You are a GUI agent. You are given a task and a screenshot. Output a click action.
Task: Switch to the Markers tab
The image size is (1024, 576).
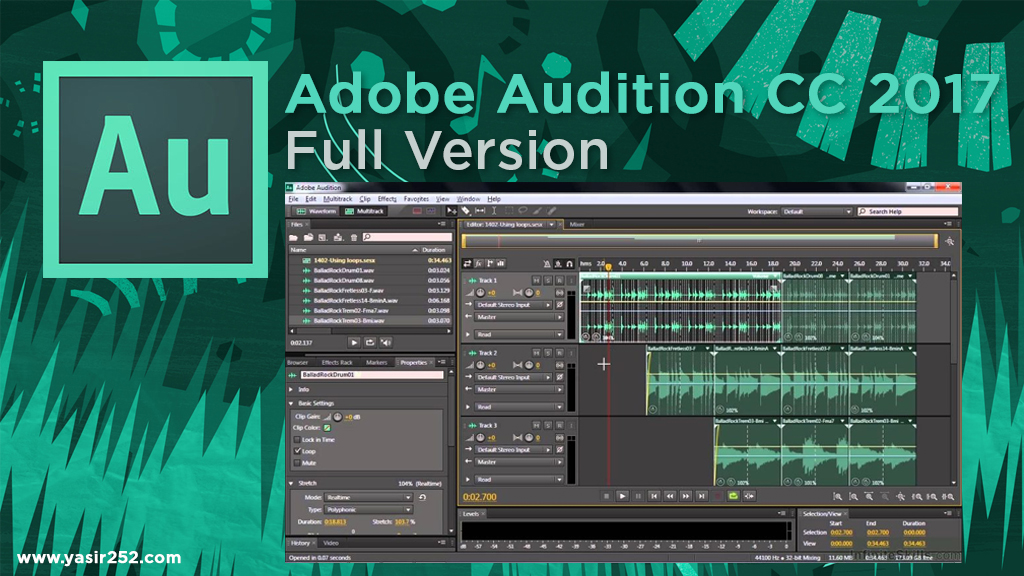(376, 362)
